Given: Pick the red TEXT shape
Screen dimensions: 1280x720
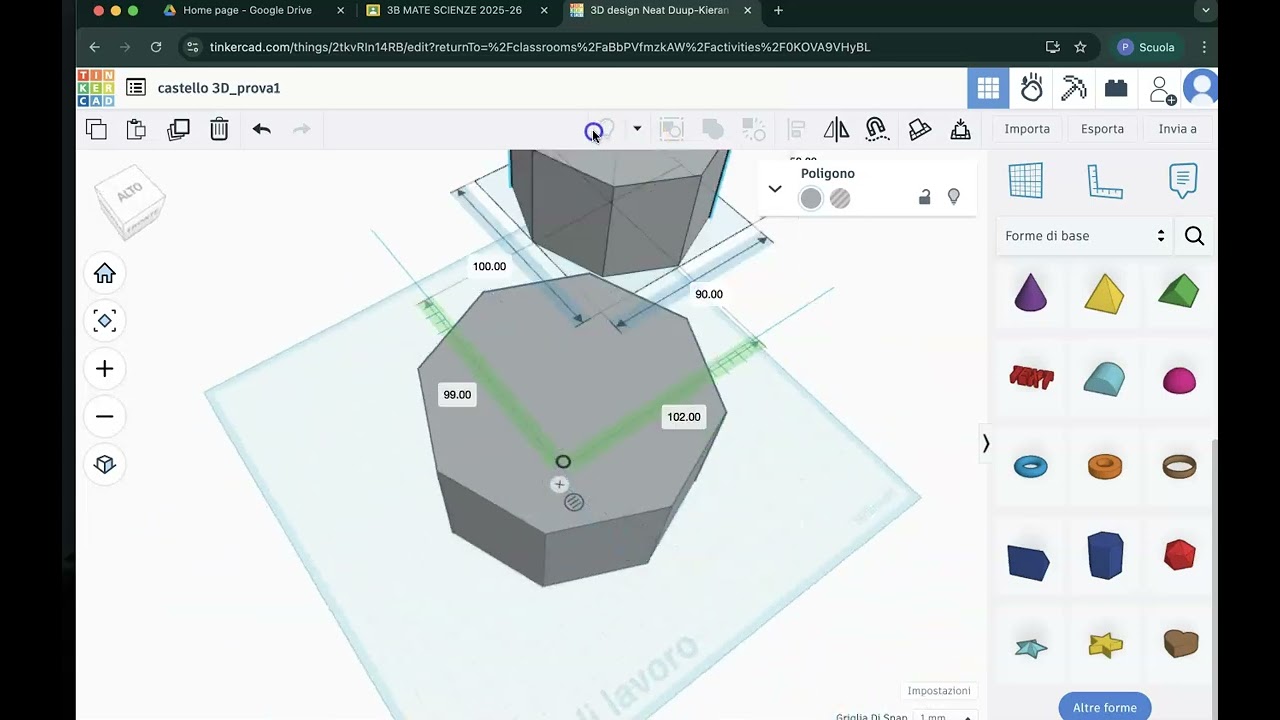Looking at the screenshot, I should point(1031,378).
